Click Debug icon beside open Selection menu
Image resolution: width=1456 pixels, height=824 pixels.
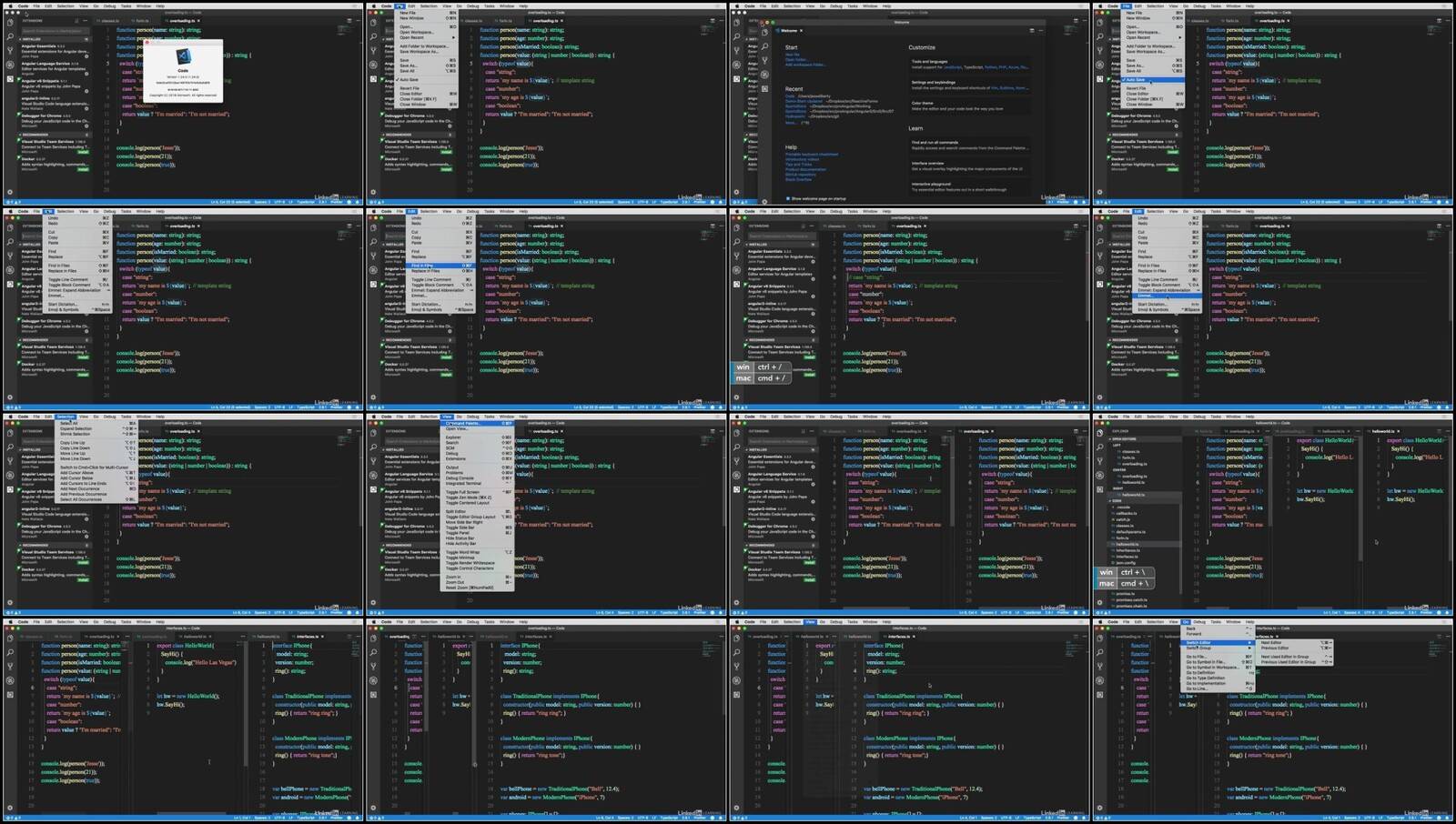pyautogui.click(x=10, y=476)
